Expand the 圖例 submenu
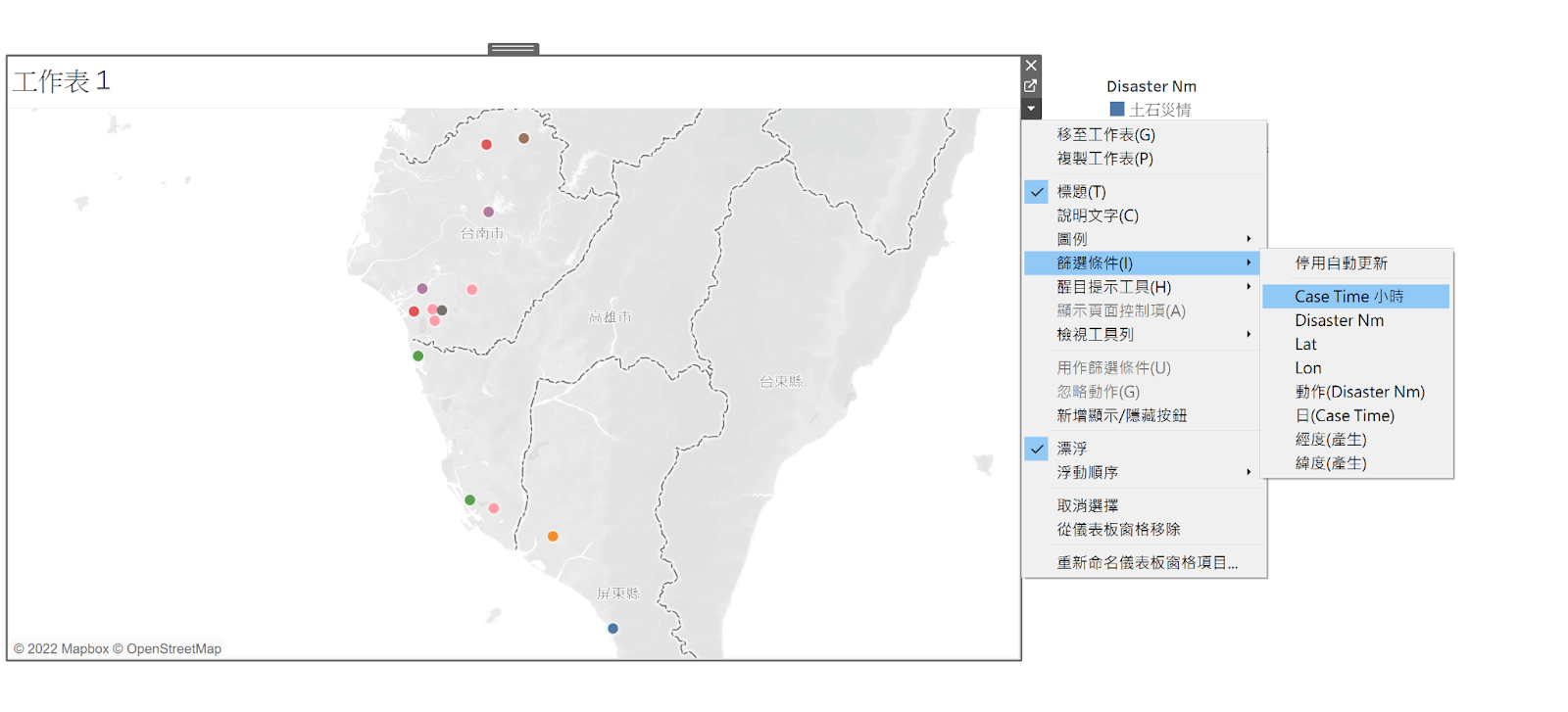The image size is (1568, 712). point(1142,239)
